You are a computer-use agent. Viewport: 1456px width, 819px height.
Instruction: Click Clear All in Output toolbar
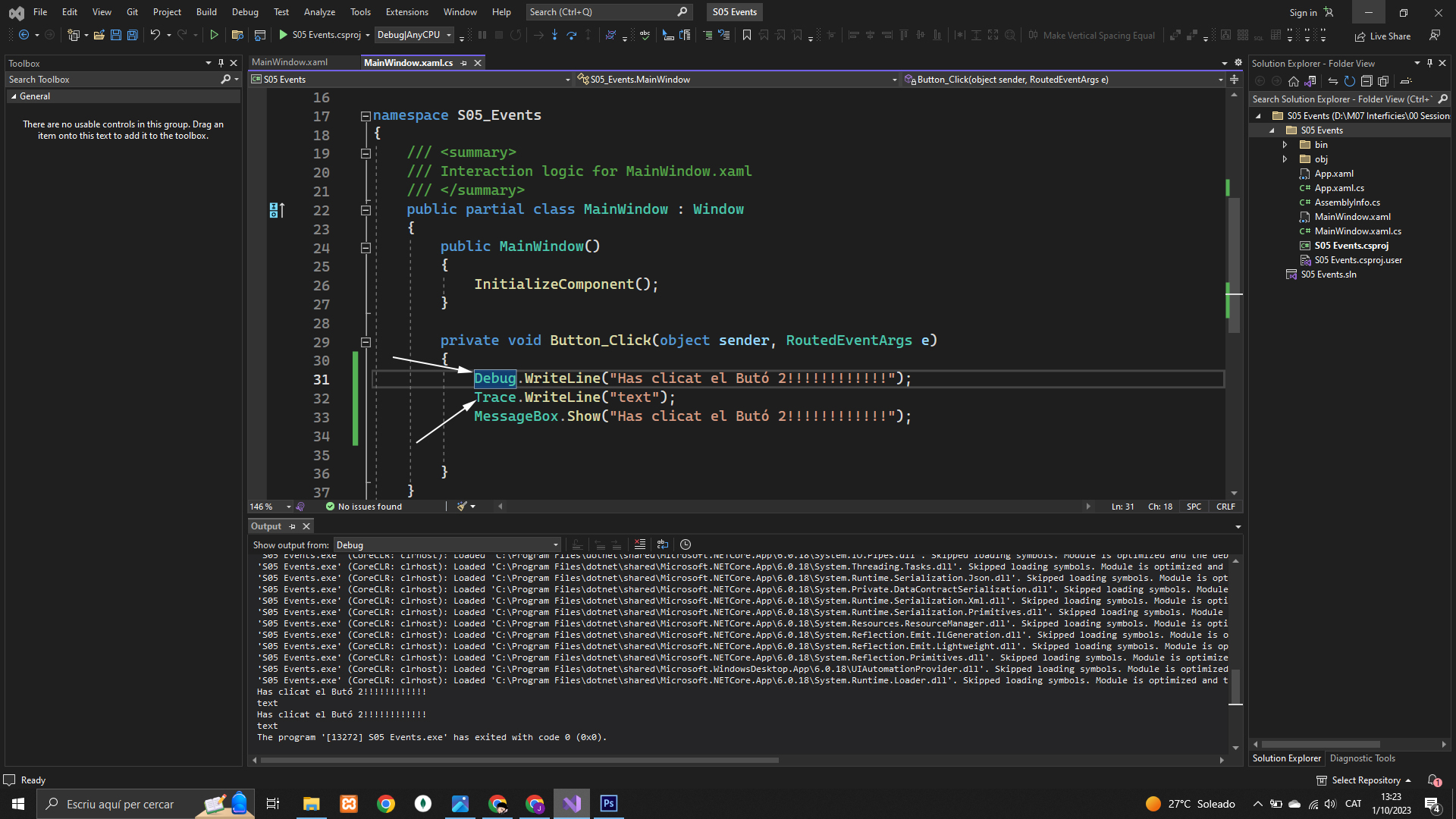tap(639, 544)
